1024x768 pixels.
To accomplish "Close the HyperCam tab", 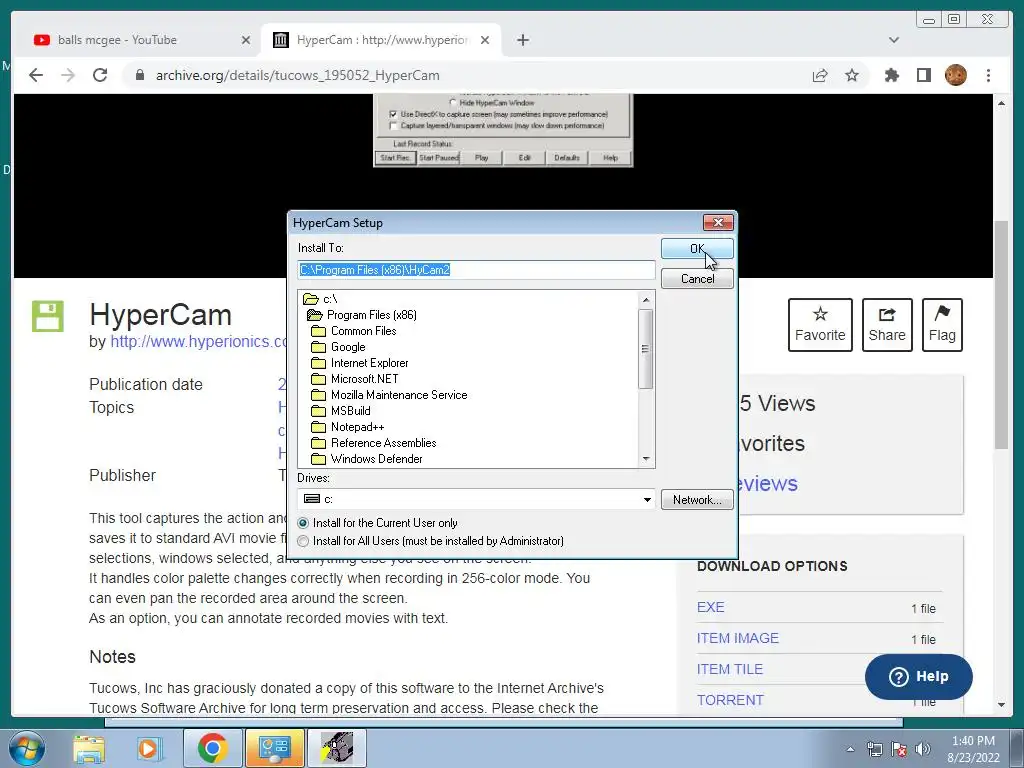I will (x=485, y=40).
